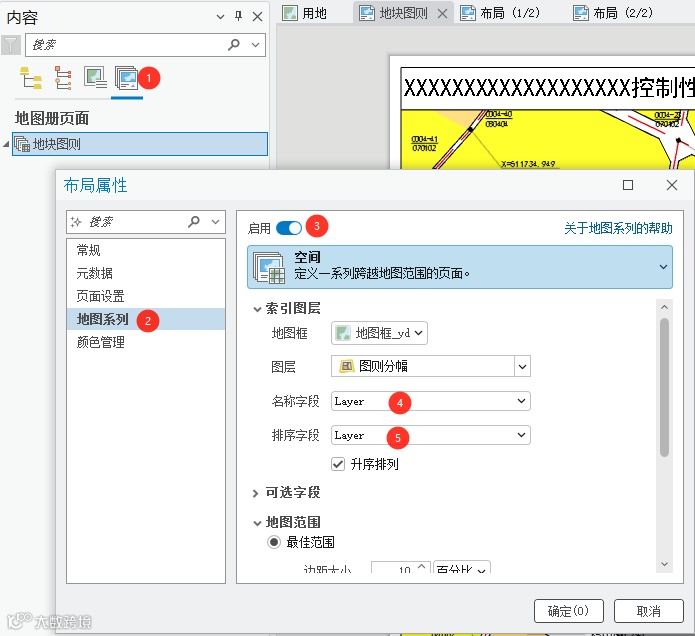This screenshot has height=636, width=695.
Task: Close the 地块图则 tab
Action: click(x=442, y=13)
